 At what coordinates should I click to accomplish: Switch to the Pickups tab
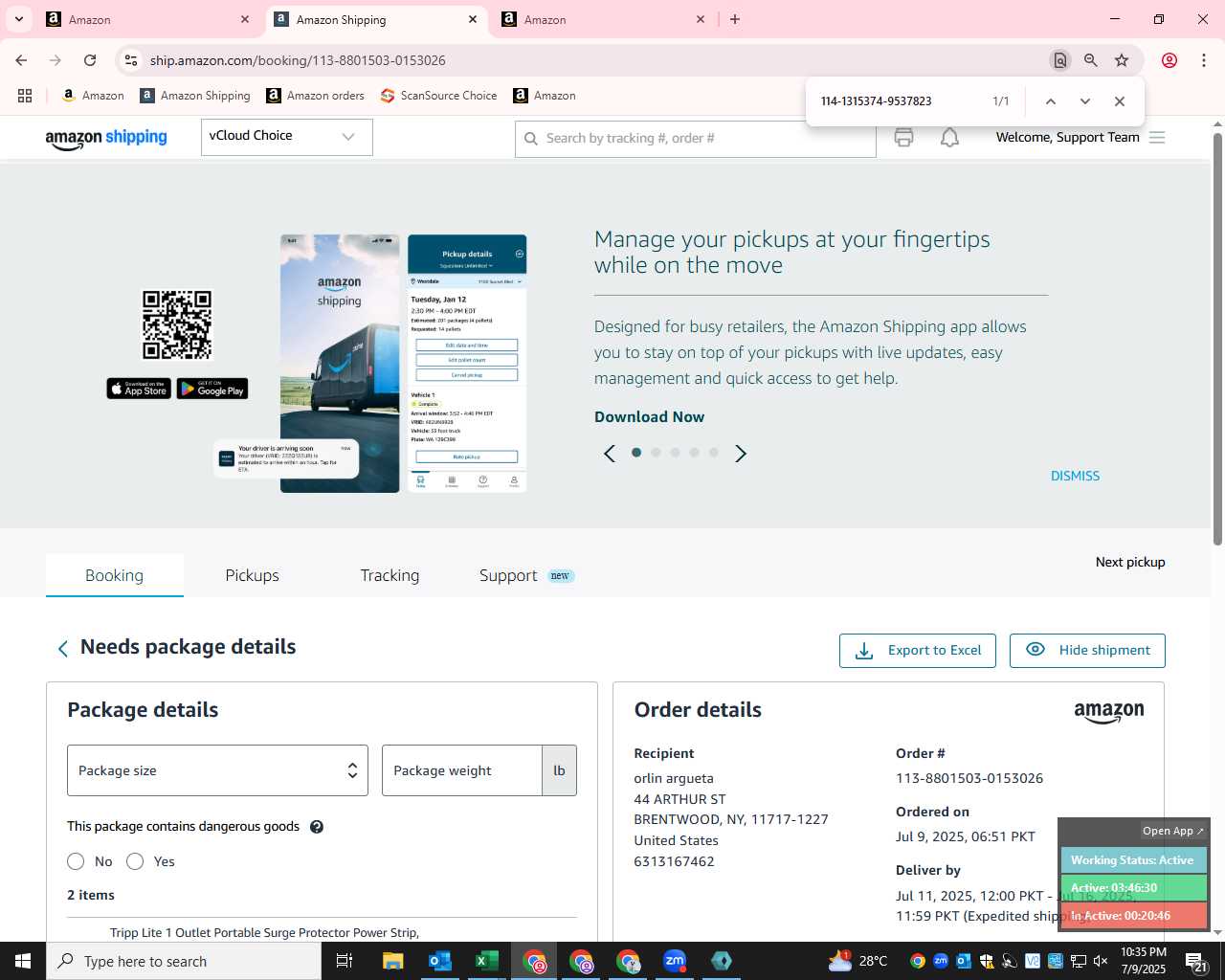click(252, 575)
